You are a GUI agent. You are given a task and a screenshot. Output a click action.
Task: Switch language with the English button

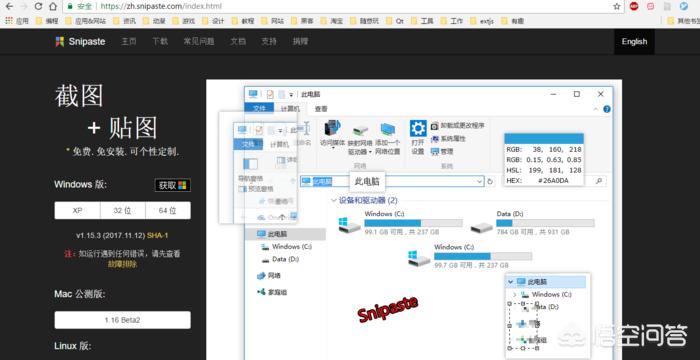634,42
